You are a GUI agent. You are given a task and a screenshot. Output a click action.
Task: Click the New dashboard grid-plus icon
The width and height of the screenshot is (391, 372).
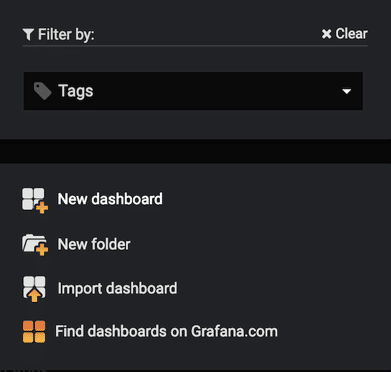35,200
